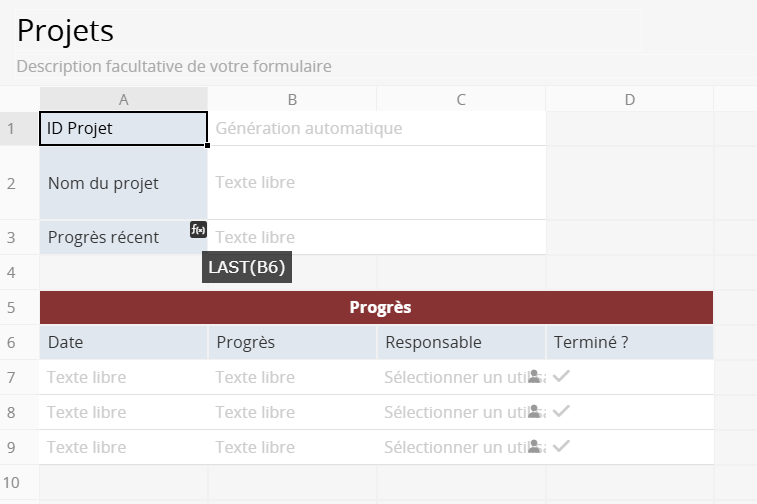Edit the optional form description field
Viewport: 757px width, 504px height.
(174, 66)
